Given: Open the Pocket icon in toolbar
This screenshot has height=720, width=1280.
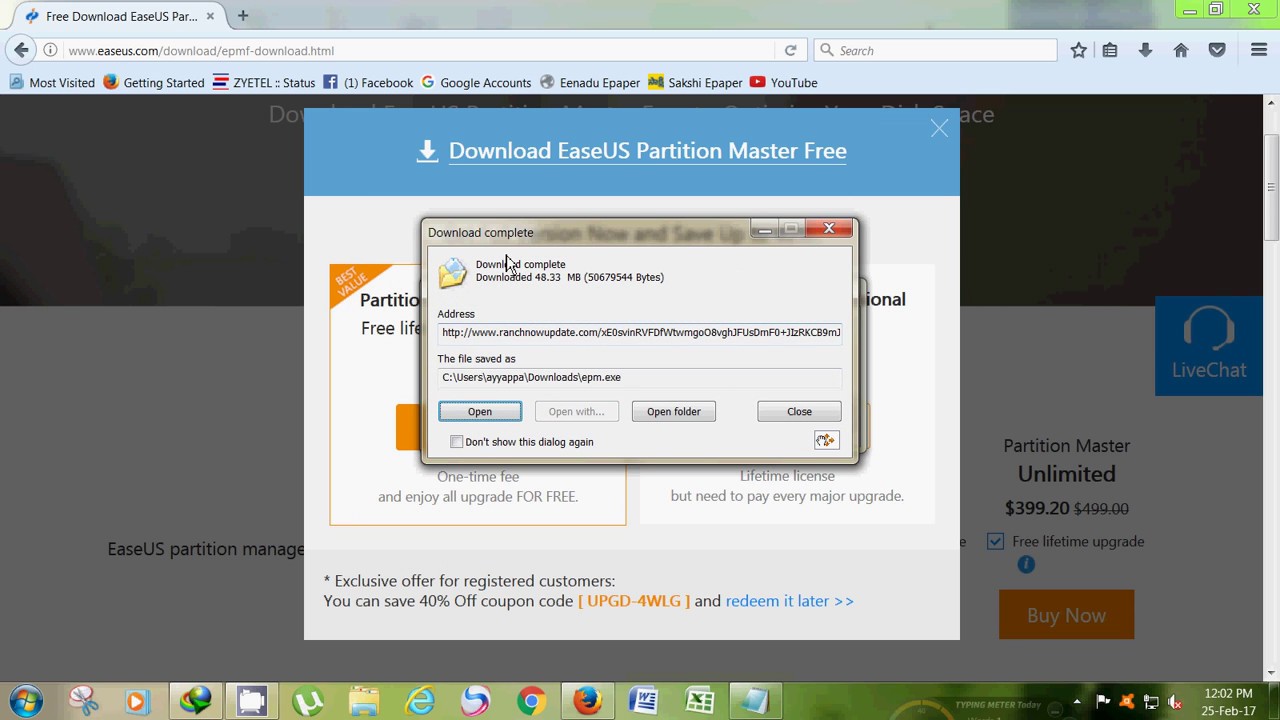Looking at the screenshot, I should point(1217,50).
